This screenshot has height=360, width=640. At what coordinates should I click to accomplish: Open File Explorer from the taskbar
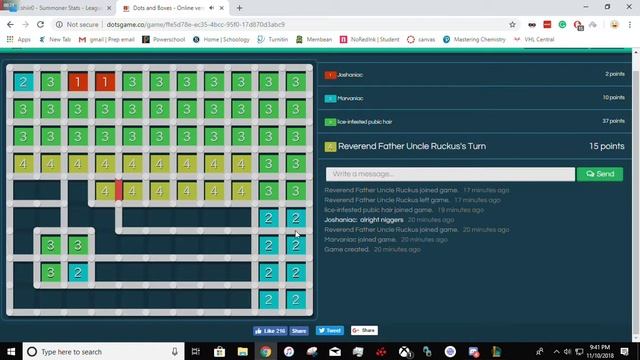tap(243, 351)
